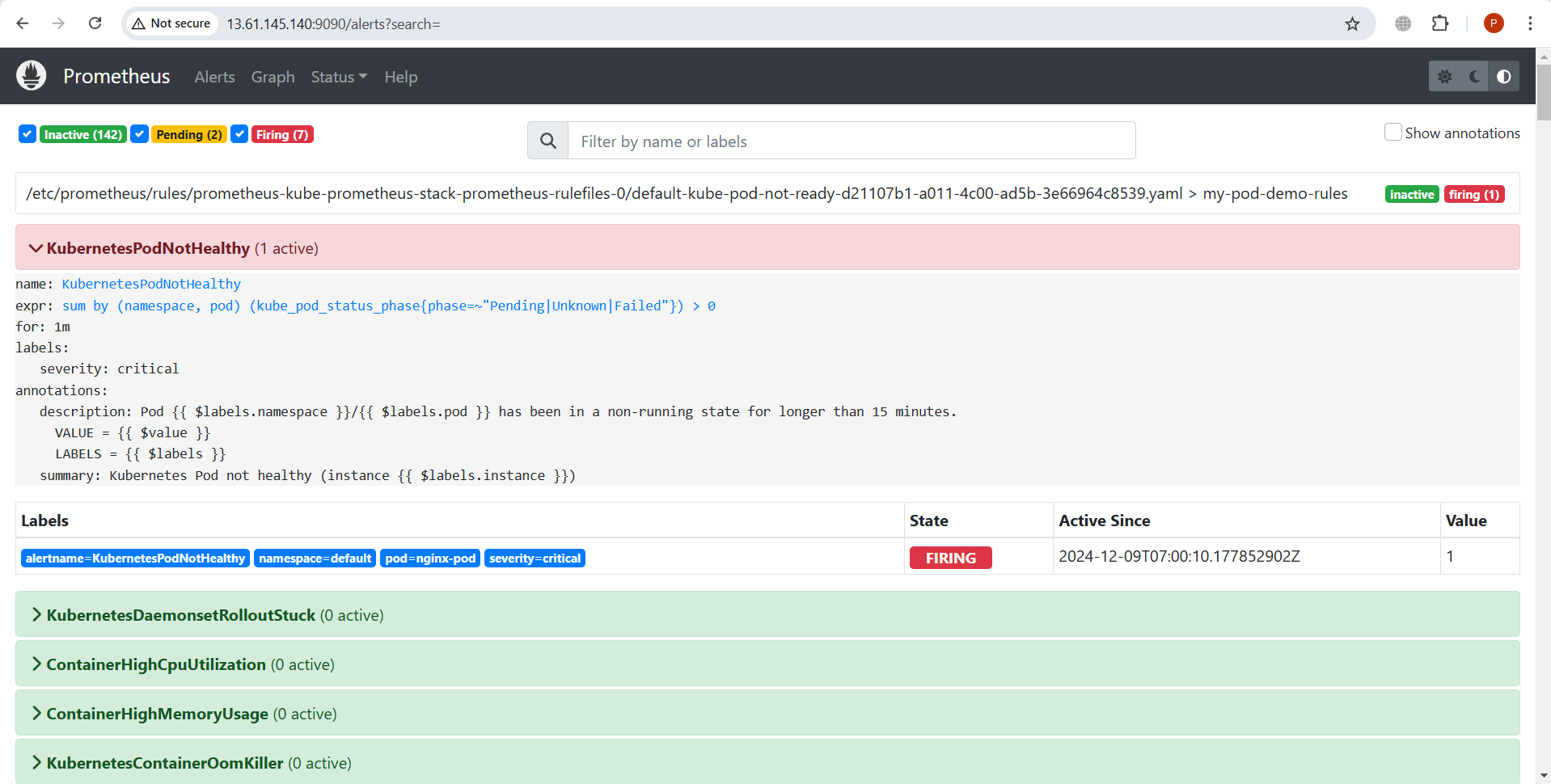Screen dimensions: 1551x784
Task: Click the namespace=default label badge
Action: tap(315, 558)
